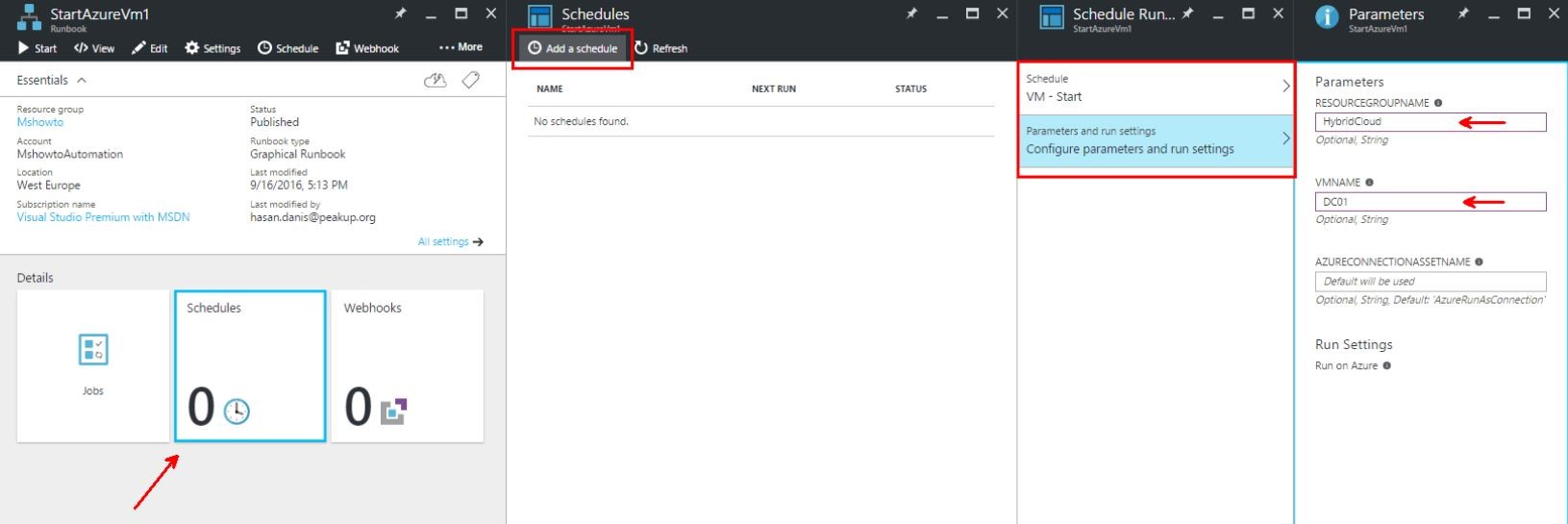Expand the More commands menu
The width and height of the screenshot is (1568, 524).
click(460, 47)
